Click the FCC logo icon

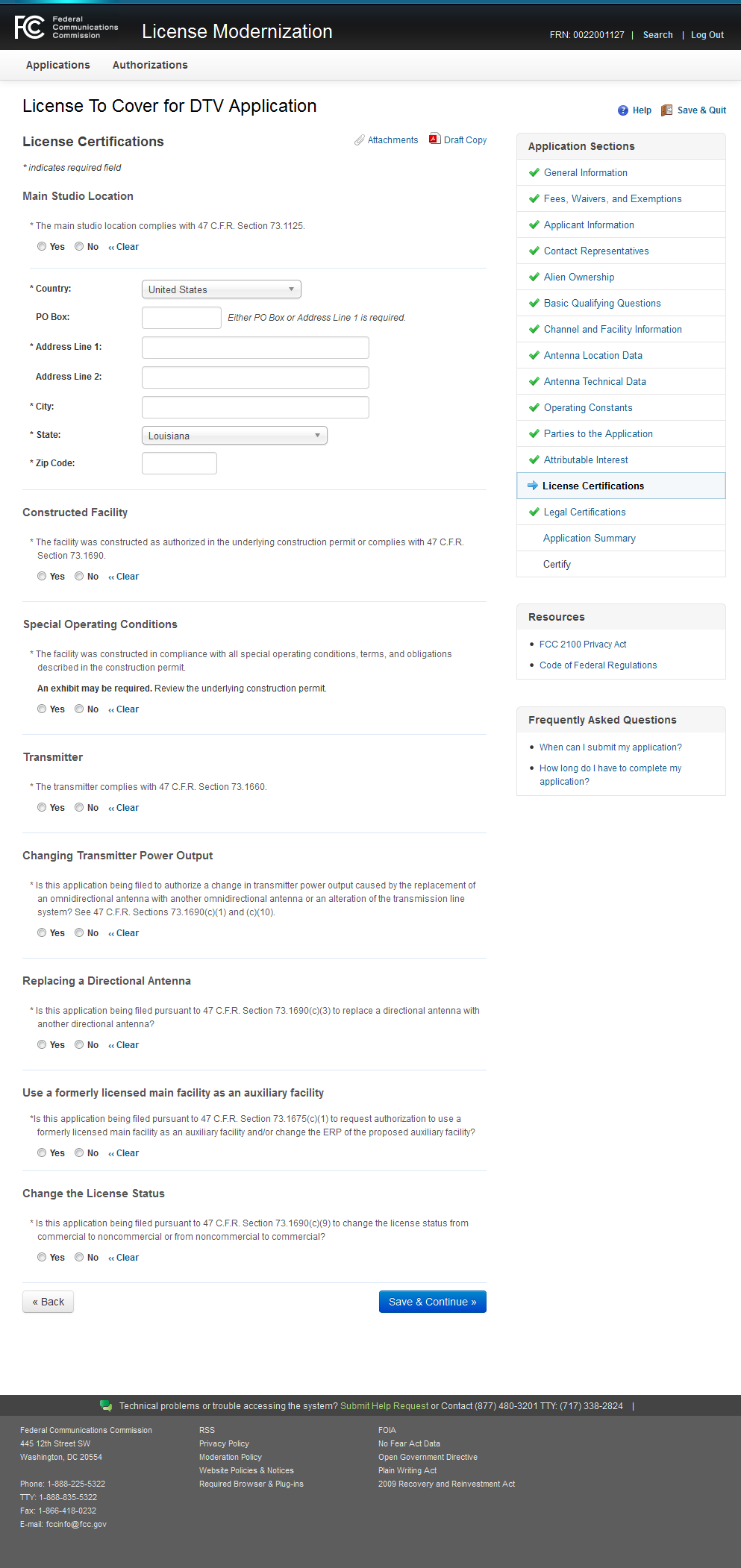pyautogui.click(x=30, y=27)
